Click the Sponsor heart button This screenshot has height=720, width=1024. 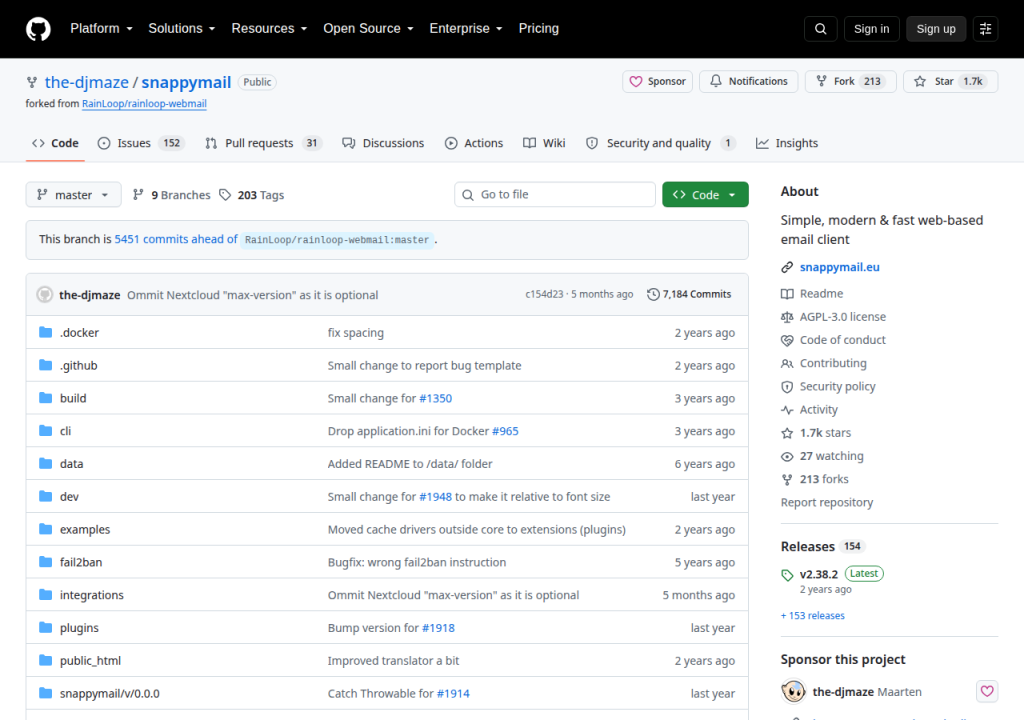657,82
